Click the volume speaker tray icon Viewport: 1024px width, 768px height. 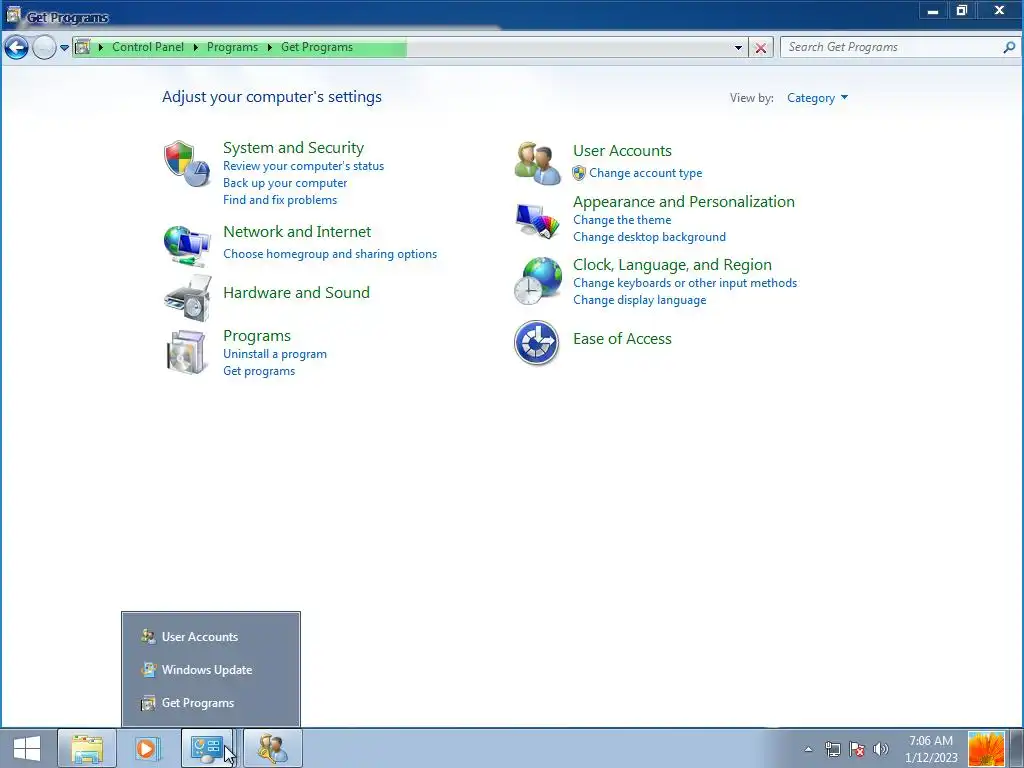coord(881,749)
